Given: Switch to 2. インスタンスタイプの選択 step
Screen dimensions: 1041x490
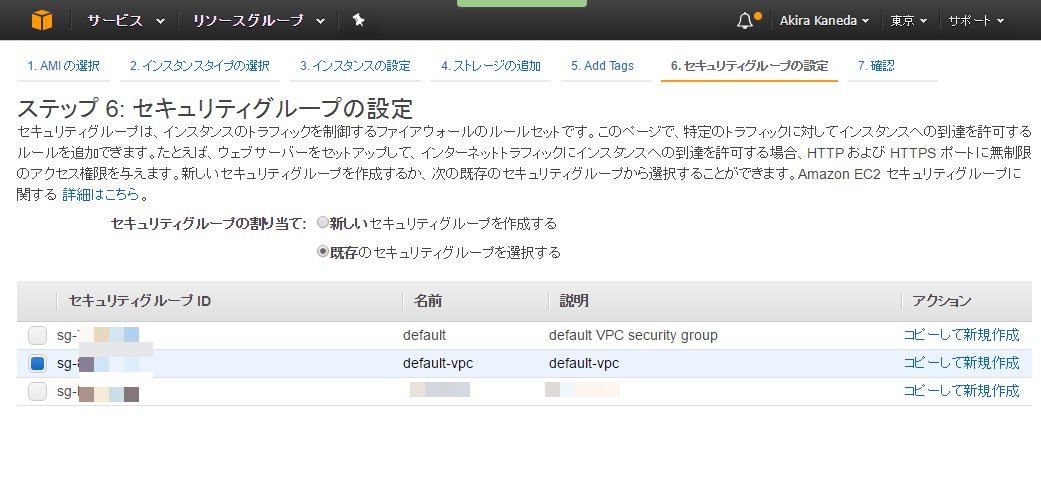Looking at the screenshot, I should pyautogui.click(x=200, y=66).
